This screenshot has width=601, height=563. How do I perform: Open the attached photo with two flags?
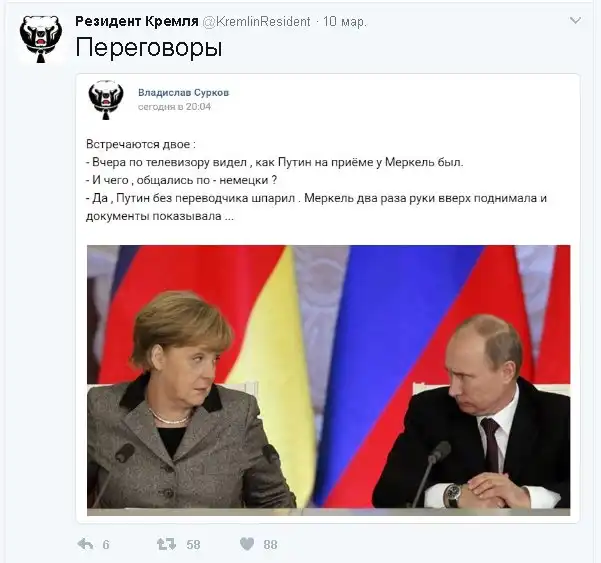point(328,380)
